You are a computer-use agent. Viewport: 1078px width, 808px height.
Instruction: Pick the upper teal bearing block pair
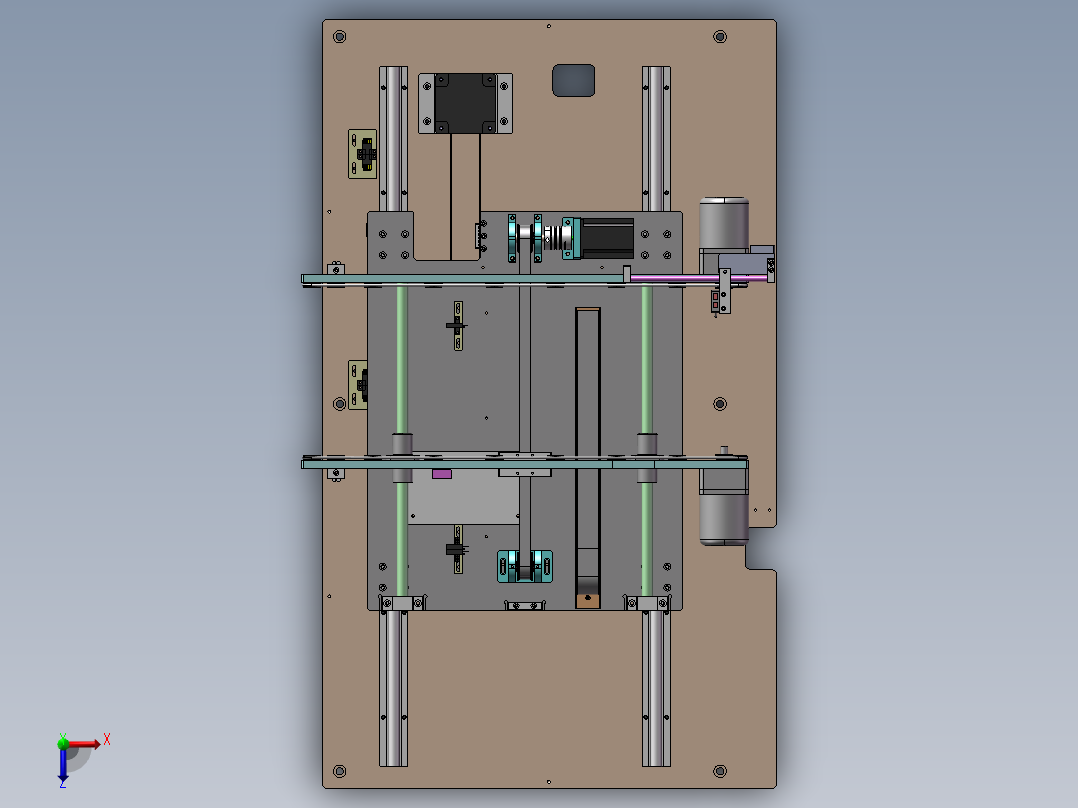[525, 239]
